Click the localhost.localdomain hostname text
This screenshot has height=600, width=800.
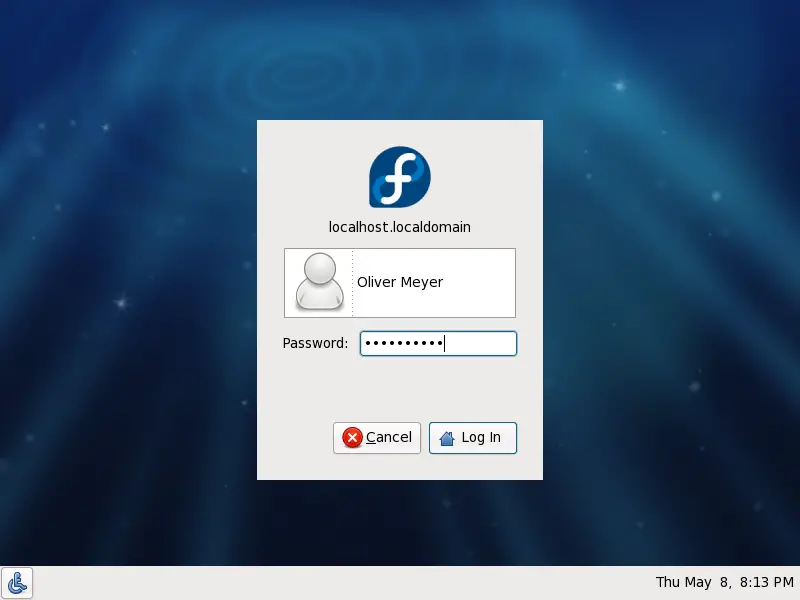(399, 227)
